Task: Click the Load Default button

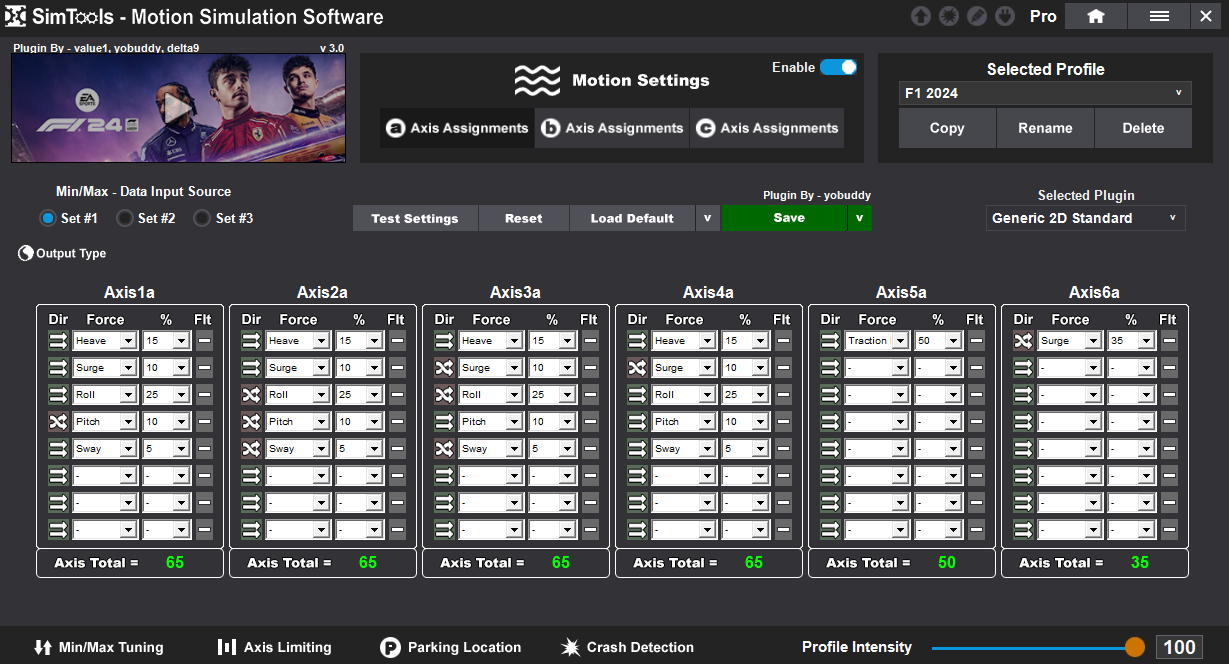Action: (632, 218)
